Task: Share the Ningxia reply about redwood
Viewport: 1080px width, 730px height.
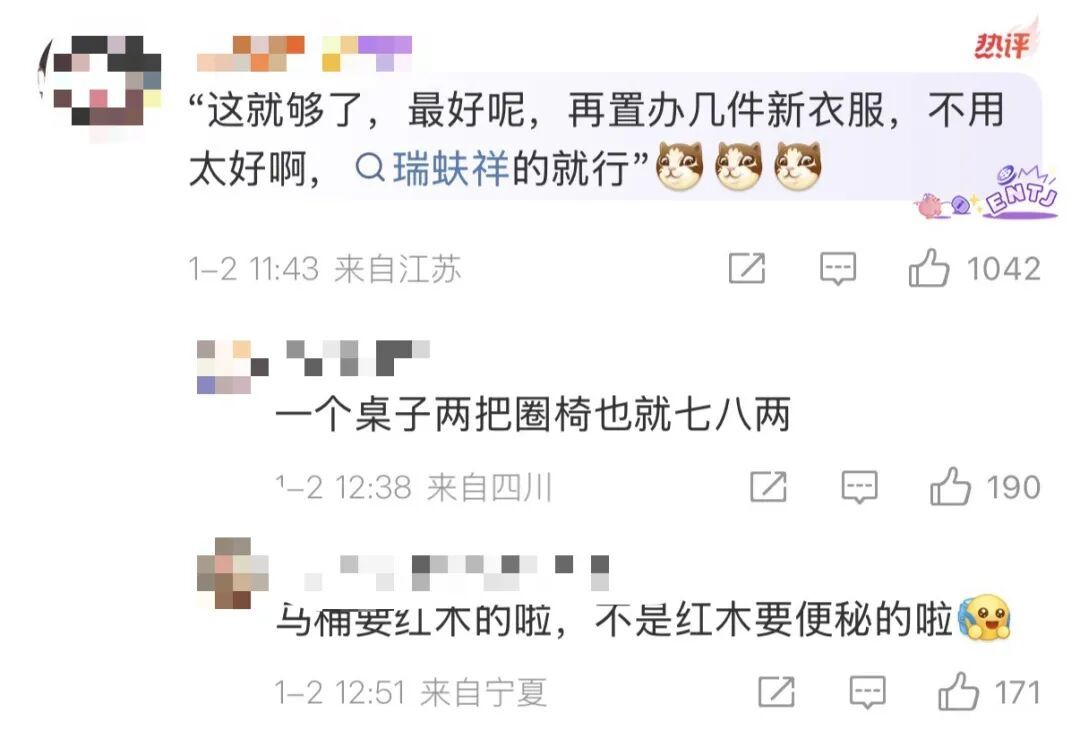Action: pyautogui.click(x=777, y=691)
